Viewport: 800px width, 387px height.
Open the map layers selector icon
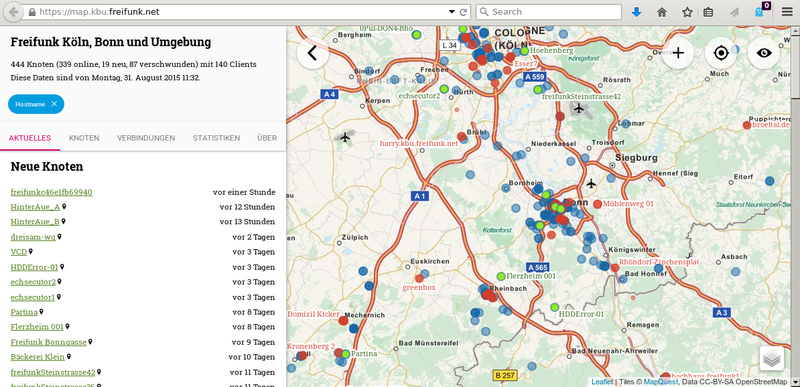click(772, 358)
